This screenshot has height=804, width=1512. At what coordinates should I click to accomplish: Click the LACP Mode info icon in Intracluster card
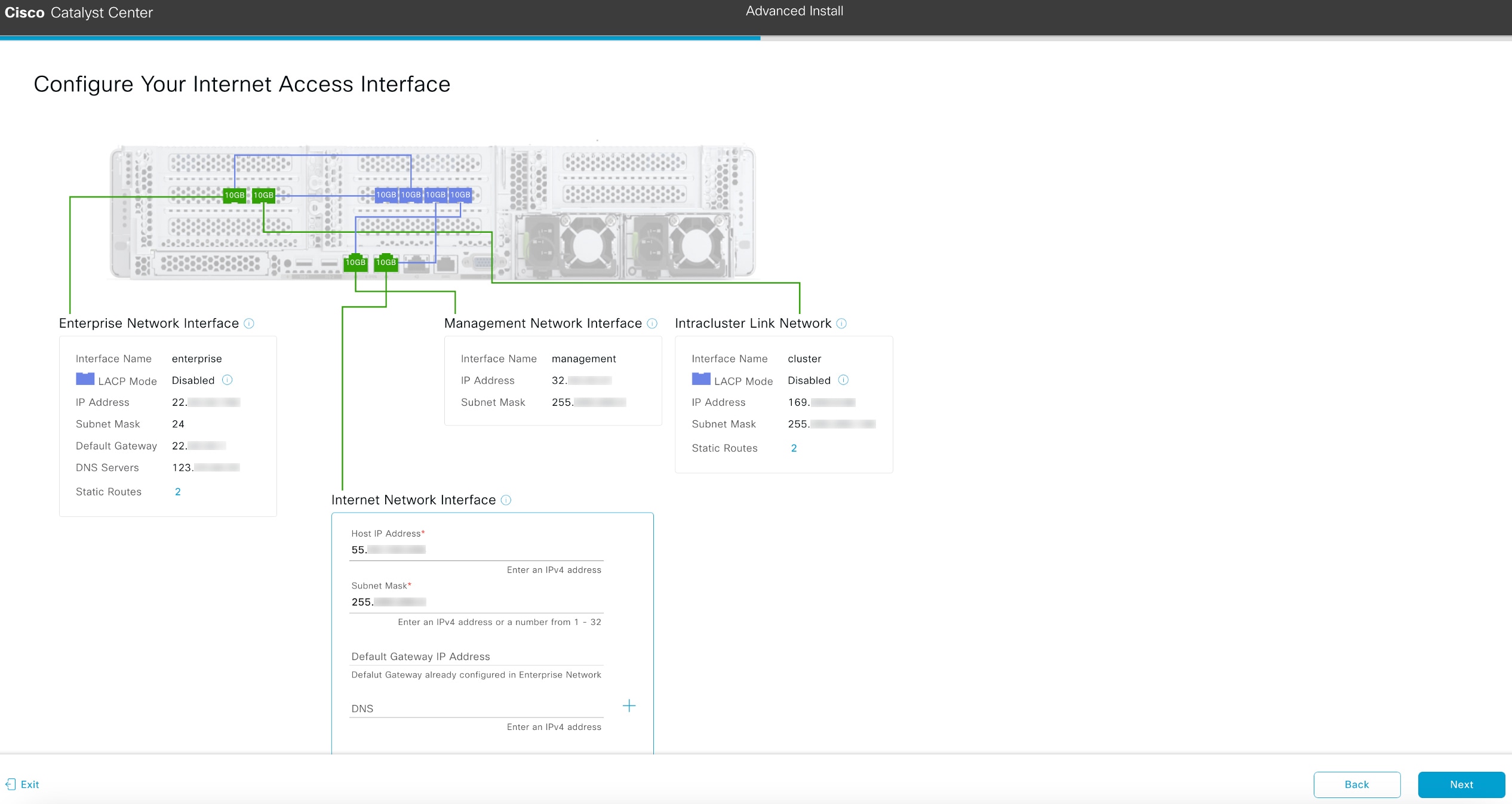pos(843,380)
